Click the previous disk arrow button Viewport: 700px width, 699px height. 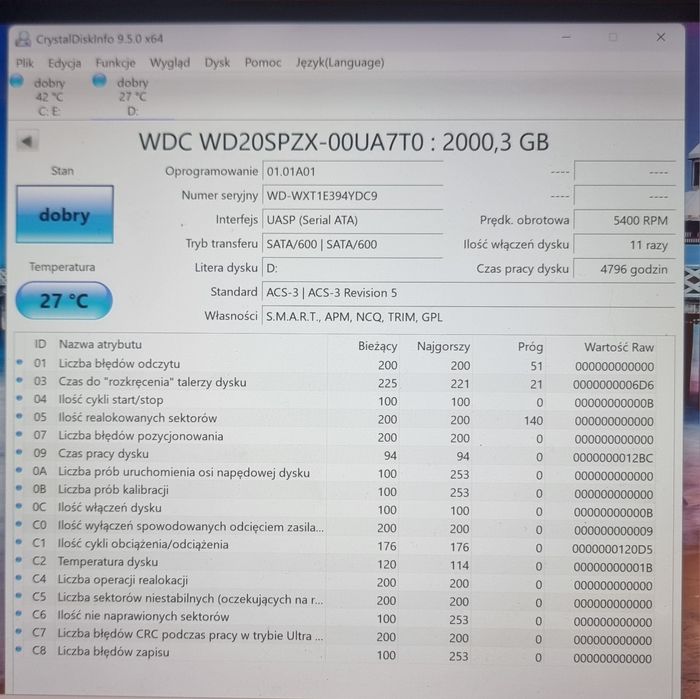[x=27, y=142]
